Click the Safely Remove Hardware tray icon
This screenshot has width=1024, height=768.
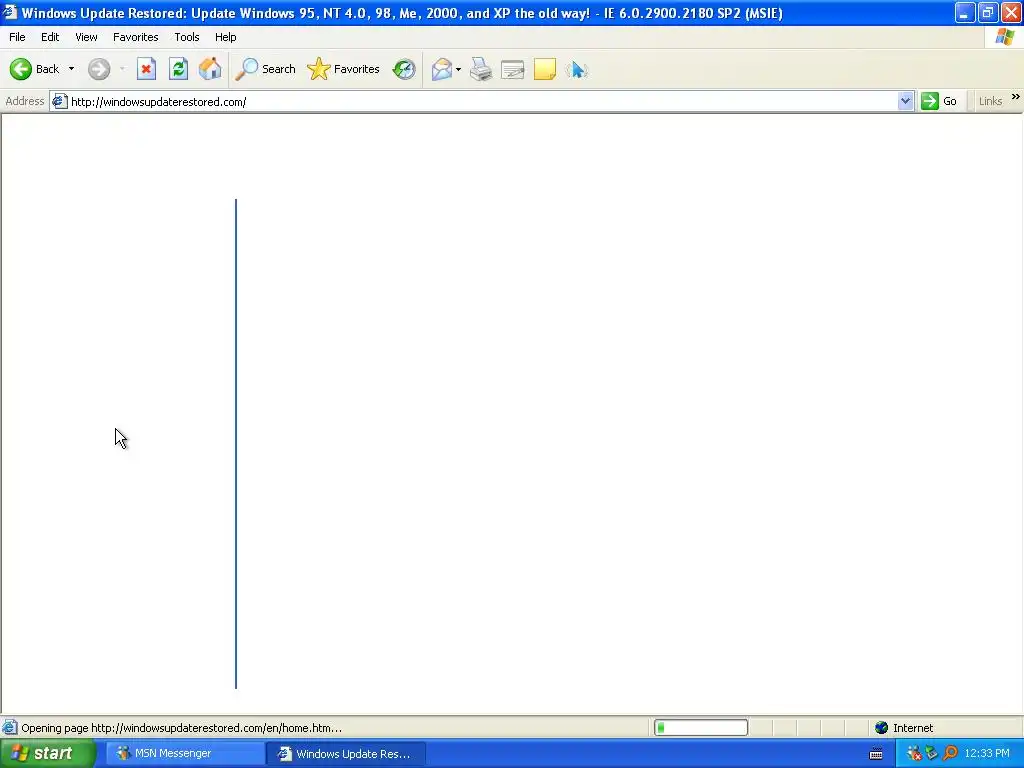(x=932, y=754)
